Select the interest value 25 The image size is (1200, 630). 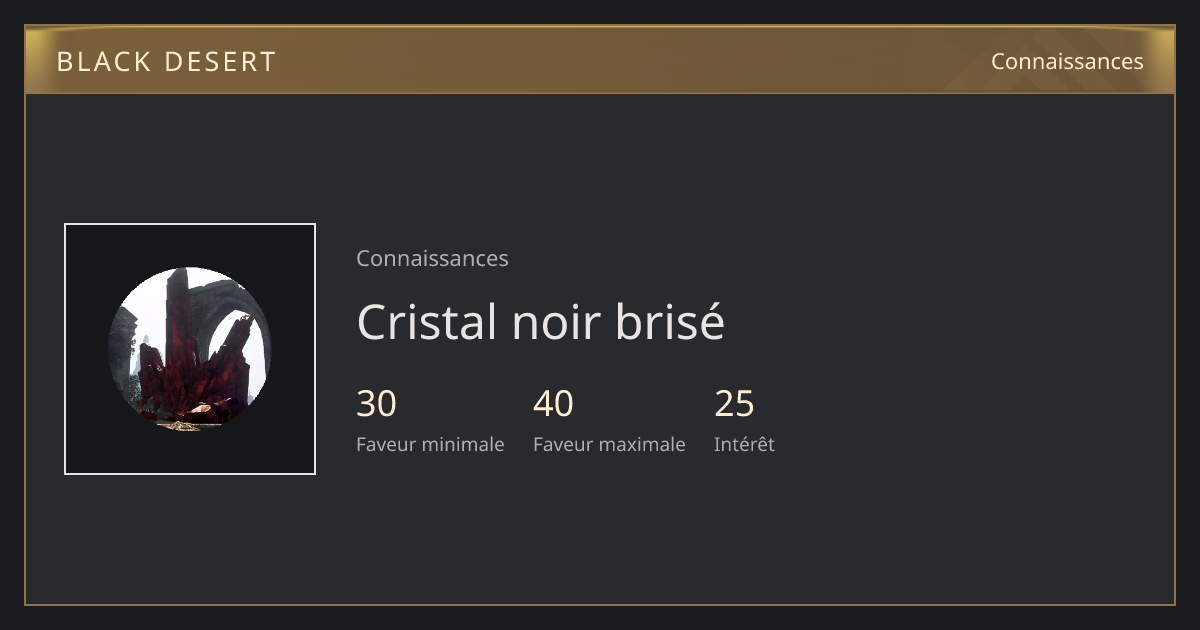(x=734, y=404)
